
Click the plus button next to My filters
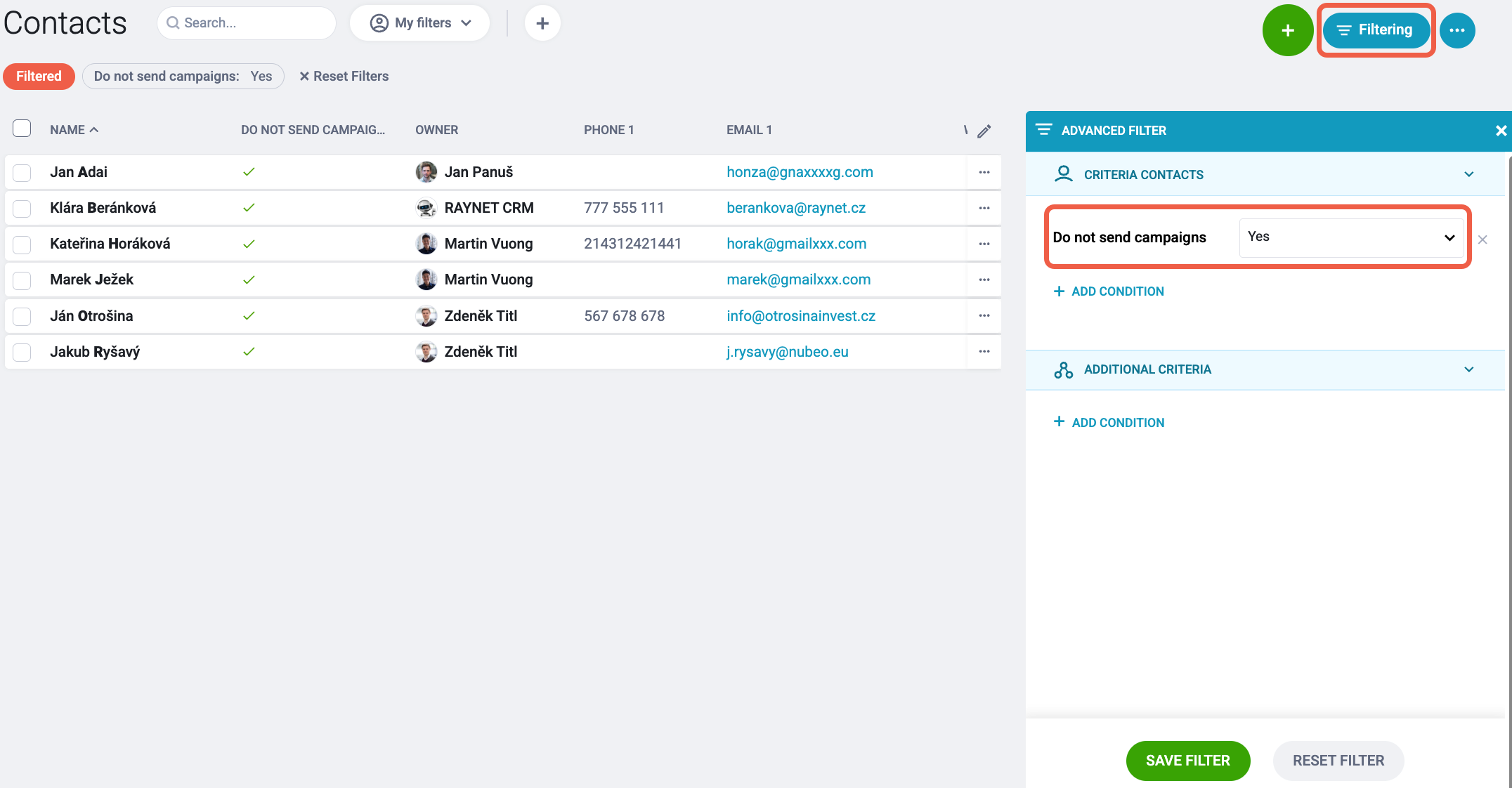pyautogui.click(x=542, y=23)
